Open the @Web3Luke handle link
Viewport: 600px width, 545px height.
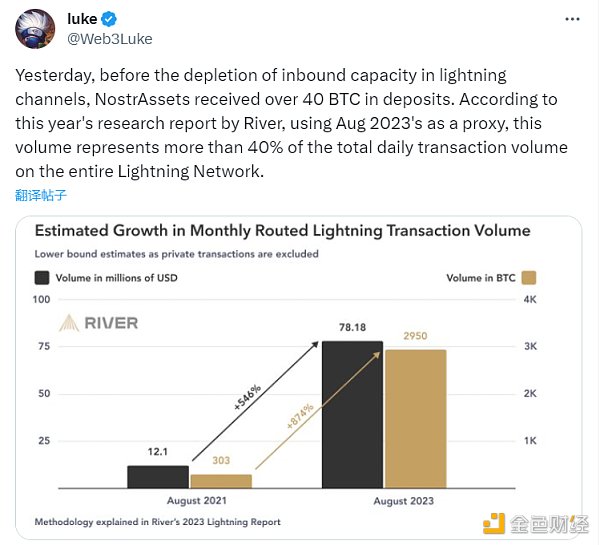point(110,39)
